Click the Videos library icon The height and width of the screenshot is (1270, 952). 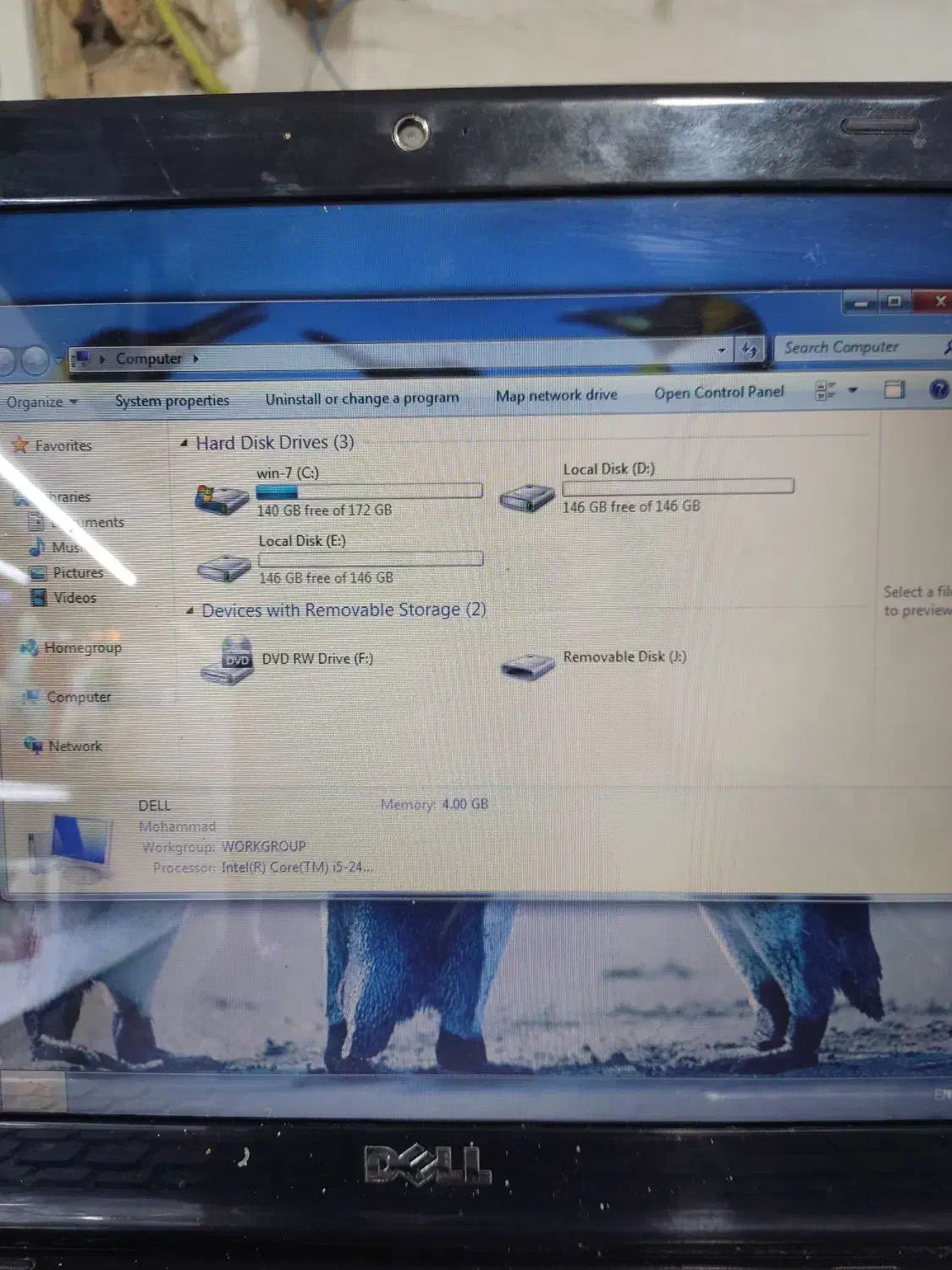pyautogui.click(x=38, y=598)
